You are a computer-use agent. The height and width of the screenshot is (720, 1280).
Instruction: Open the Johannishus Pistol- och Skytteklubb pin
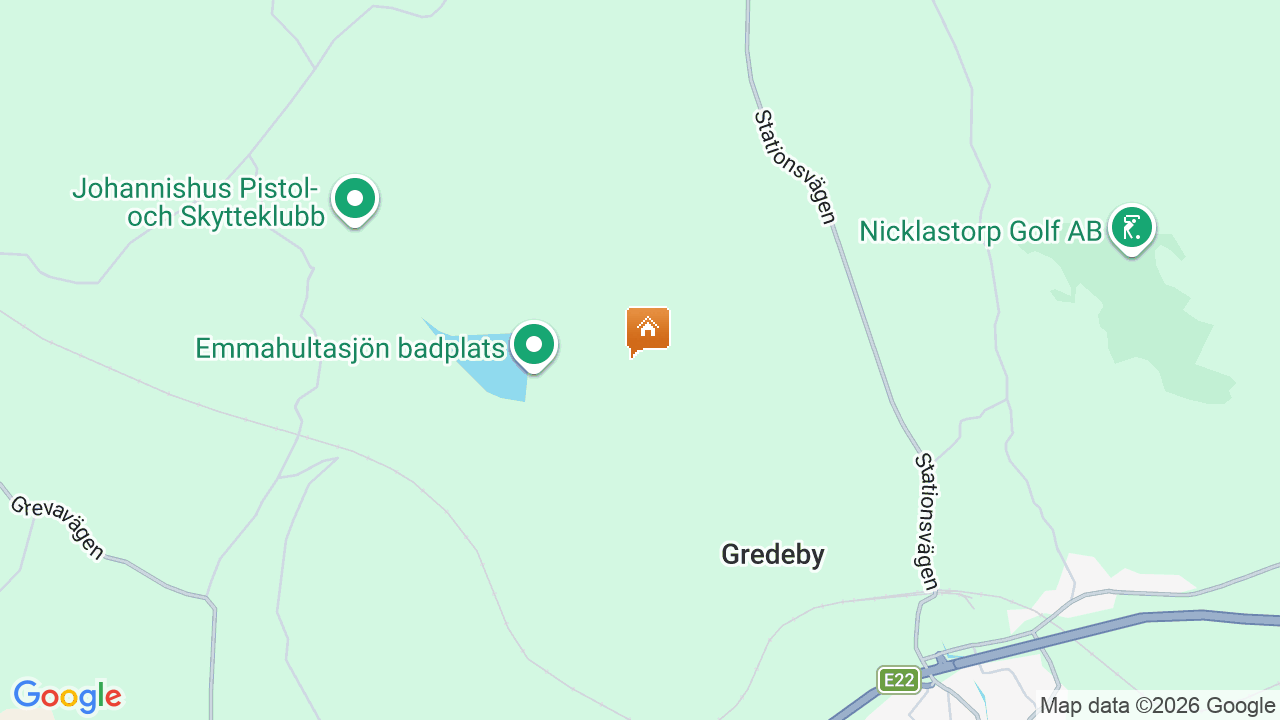point(354,200)
